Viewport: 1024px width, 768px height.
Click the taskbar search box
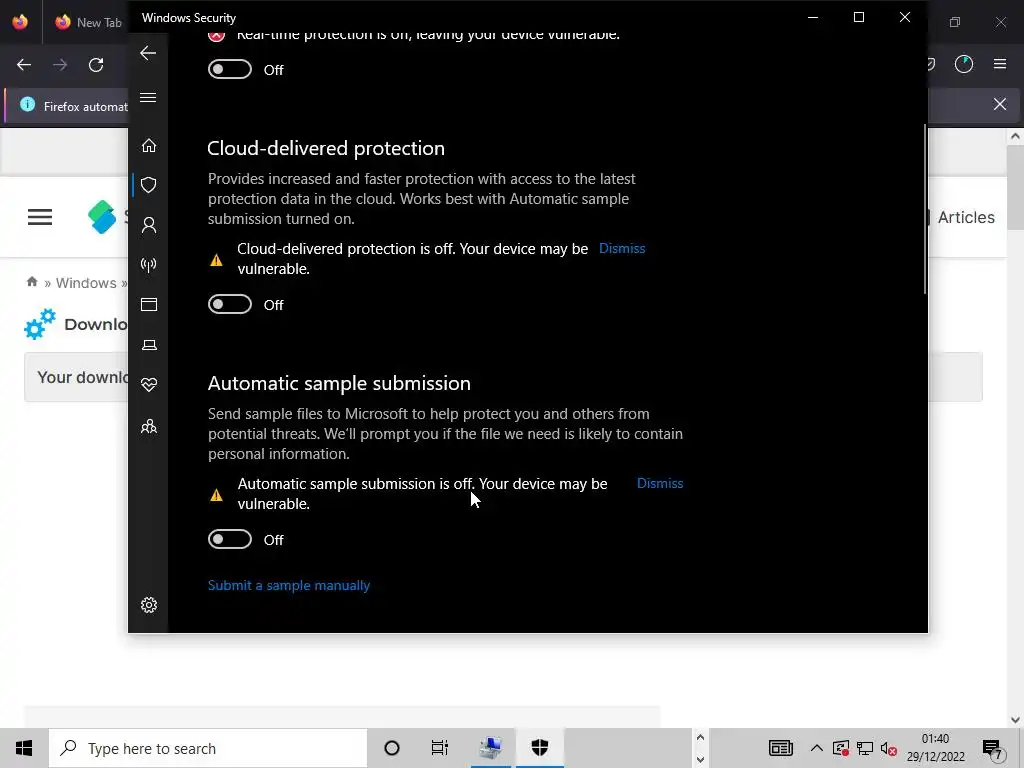[x=208, y=748]
